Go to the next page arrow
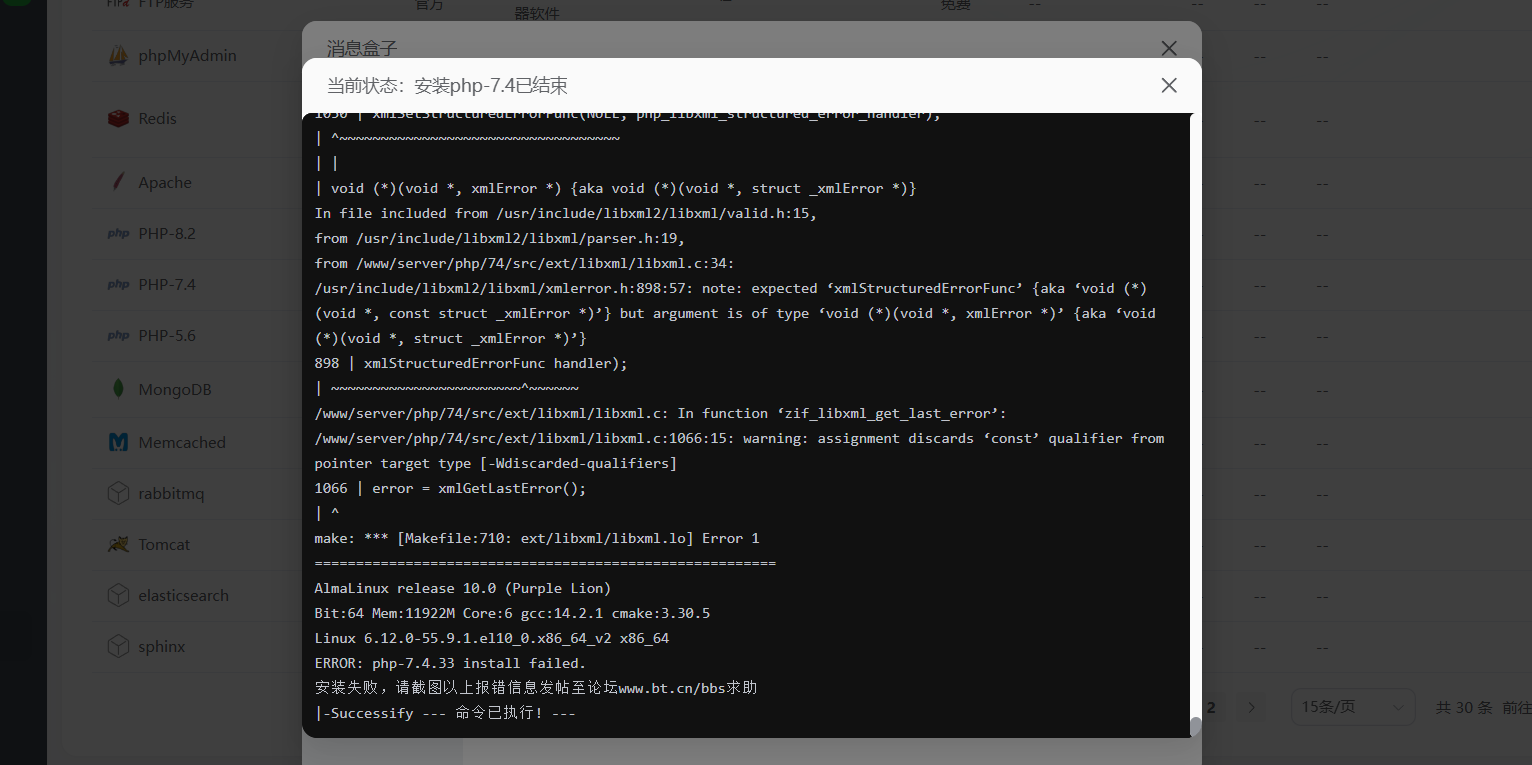Viewport: 1532px width, 765px height. pyautogui.click(x=1251, y=708)
